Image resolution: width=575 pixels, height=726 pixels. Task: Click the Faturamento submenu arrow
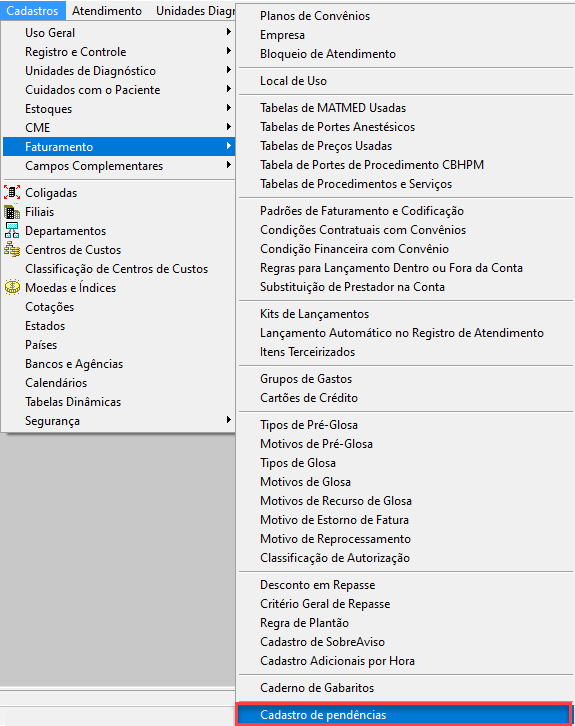click(229, 146)
